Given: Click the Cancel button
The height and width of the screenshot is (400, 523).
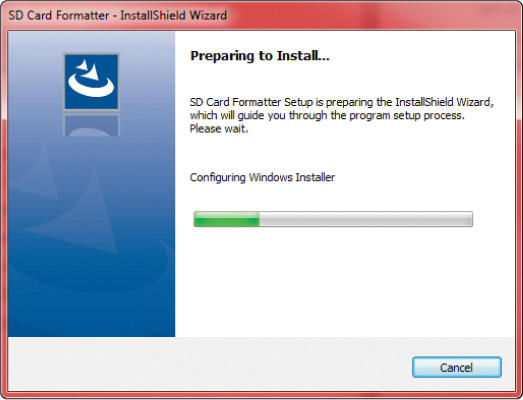Looking at the screenshot, I should (x=457, y=367).
